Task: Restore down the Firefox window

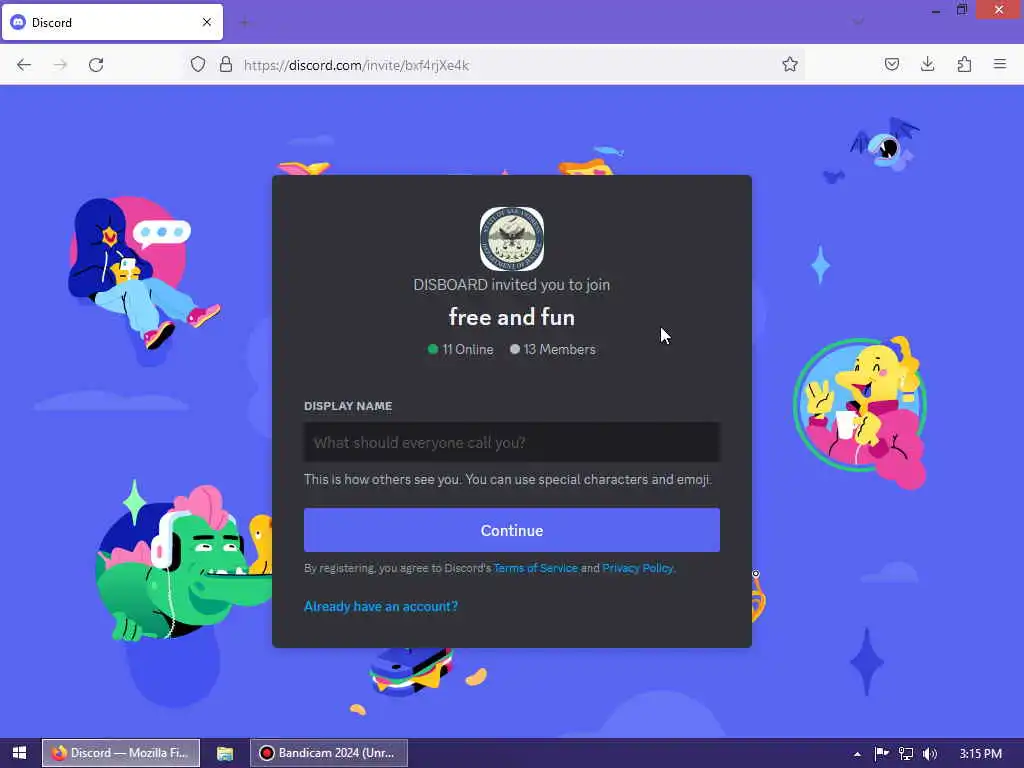Action: [962, 10]
